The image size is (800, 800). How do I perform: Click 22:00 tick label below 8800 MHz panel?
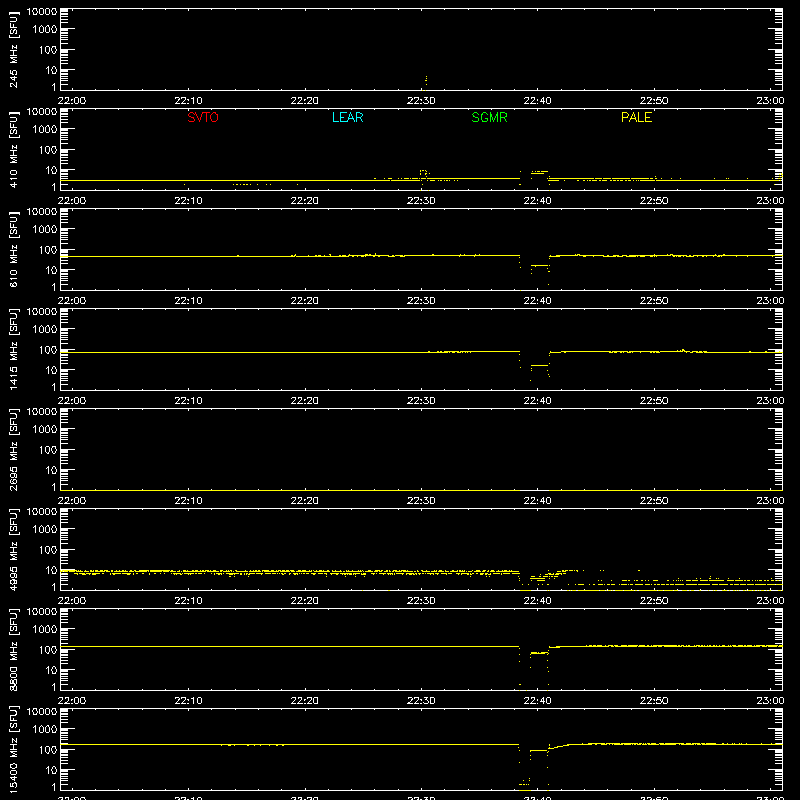tap(71, 701)
